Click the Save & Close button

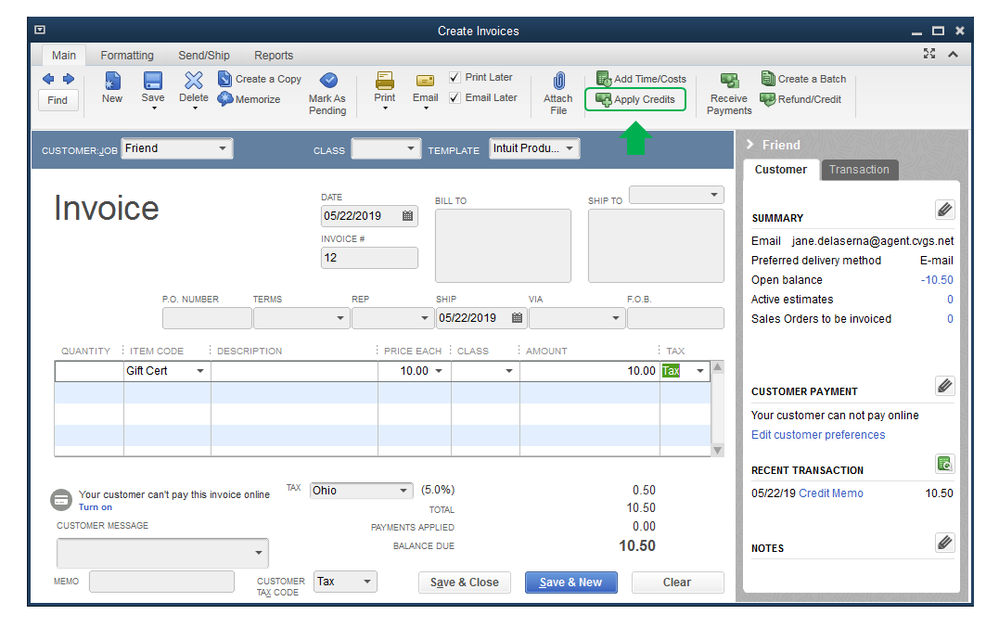click(x=464, y=582)
